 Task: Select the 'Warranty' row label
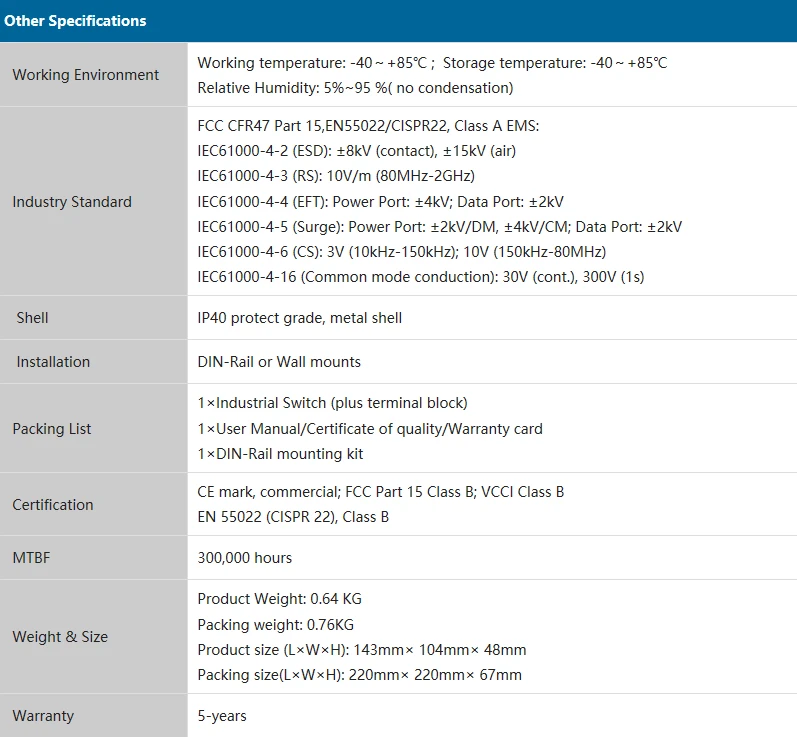coord(43,716)
